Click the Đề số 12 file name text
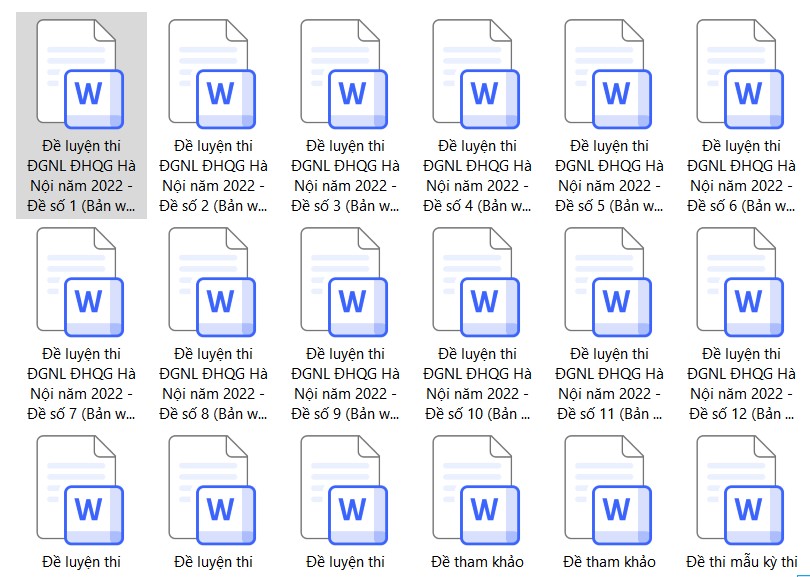Screen dimensions: 810x577 coord(741,384)
